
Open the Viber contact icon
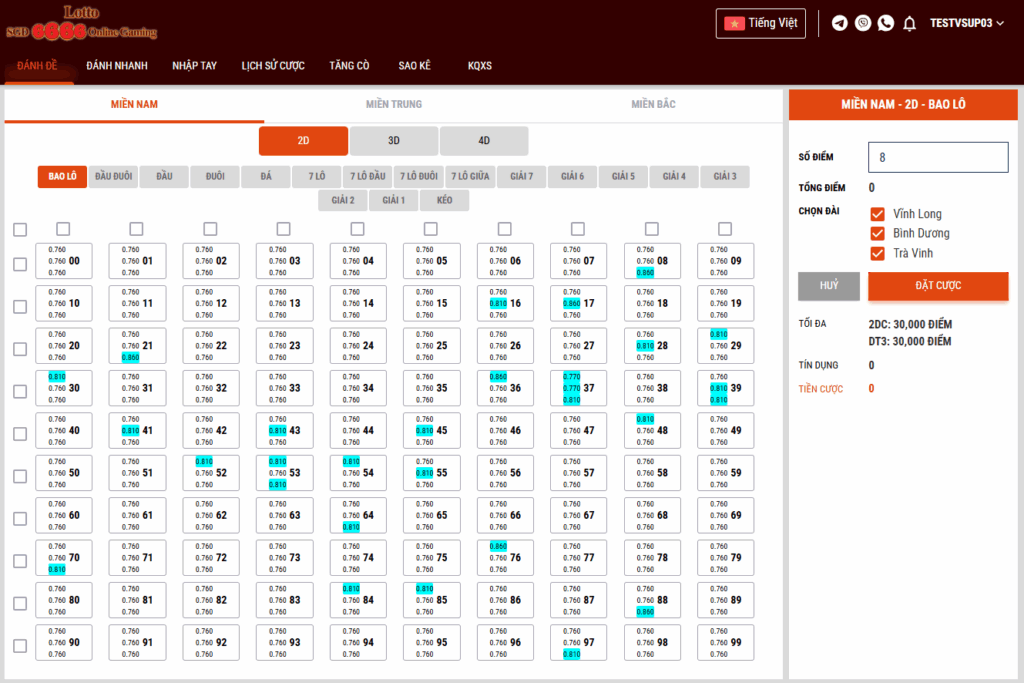point(863,24)
